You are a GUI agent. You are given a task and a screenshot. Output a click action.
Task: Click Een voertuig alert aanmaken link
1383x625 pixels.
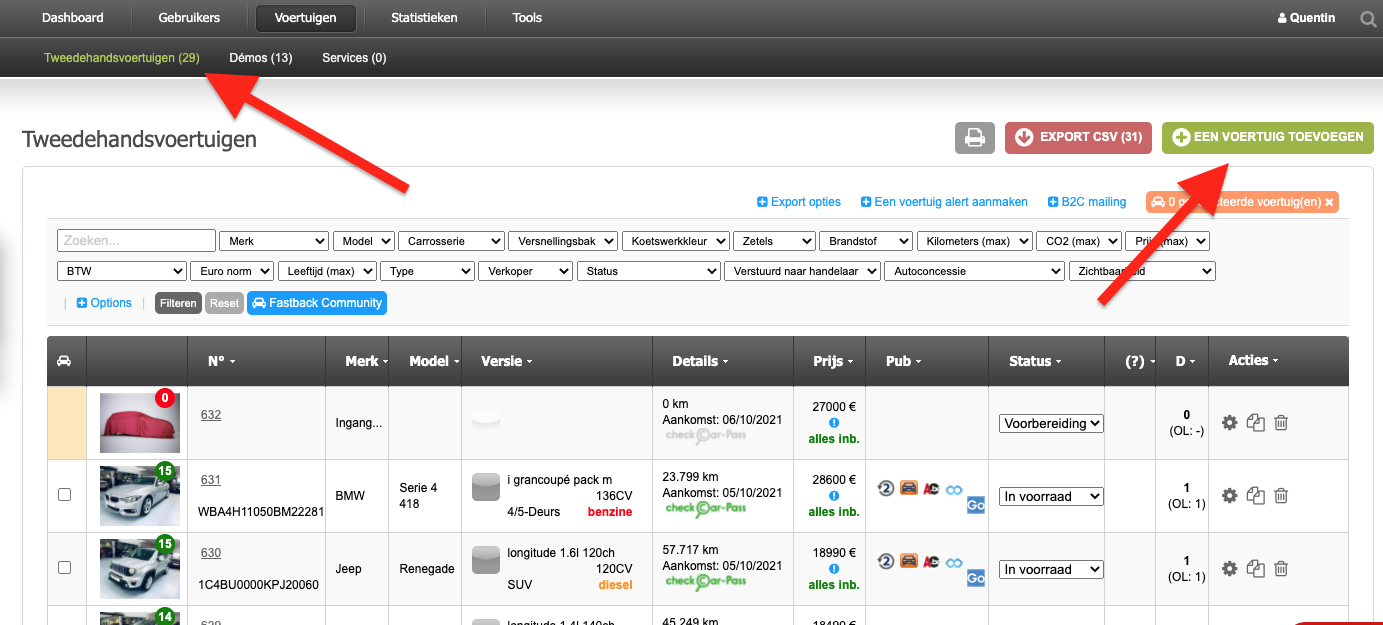pos(944,202)
